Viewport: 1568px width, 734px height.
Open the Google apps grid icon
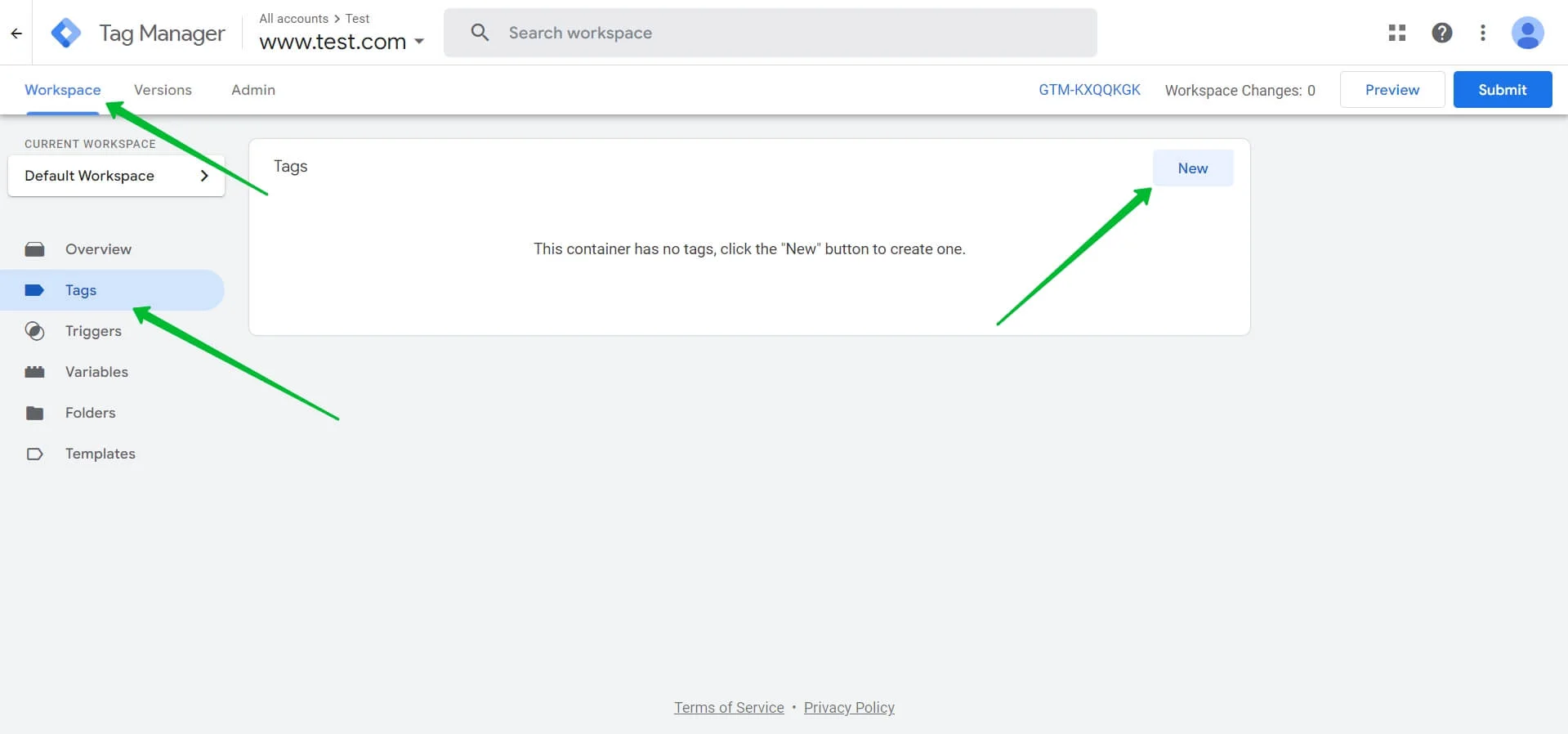1397,33
